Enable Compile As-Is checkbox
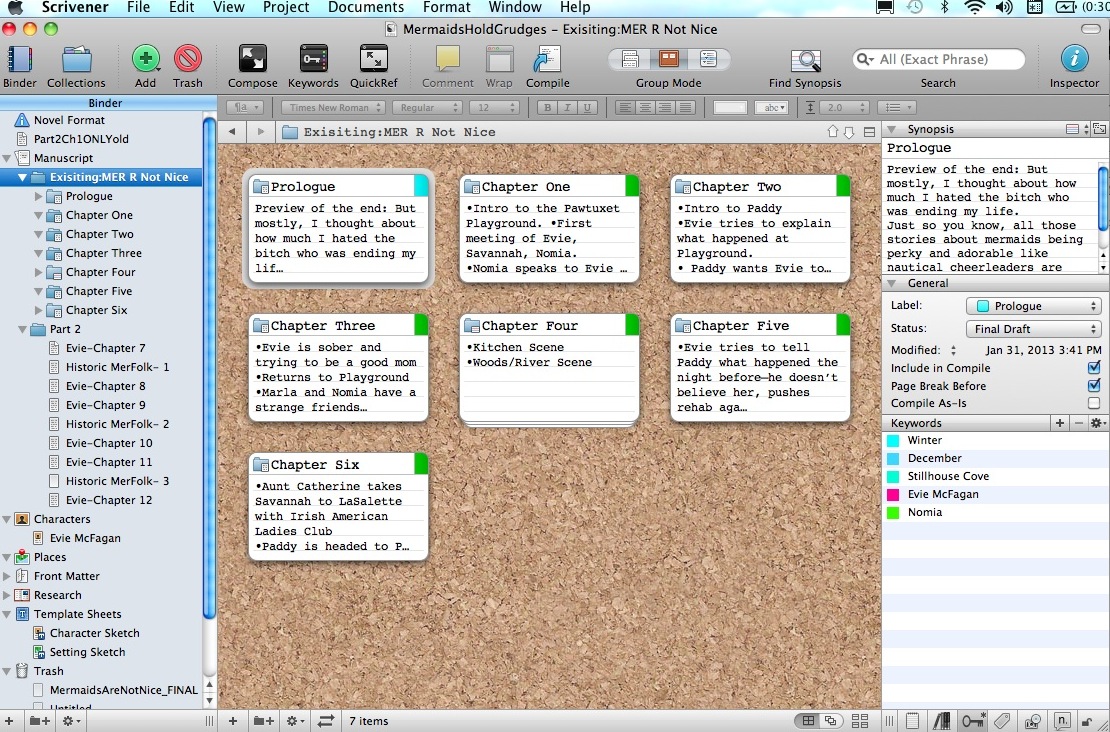The height and width of the screenshot is (732, 1110). pos(1094,403)
